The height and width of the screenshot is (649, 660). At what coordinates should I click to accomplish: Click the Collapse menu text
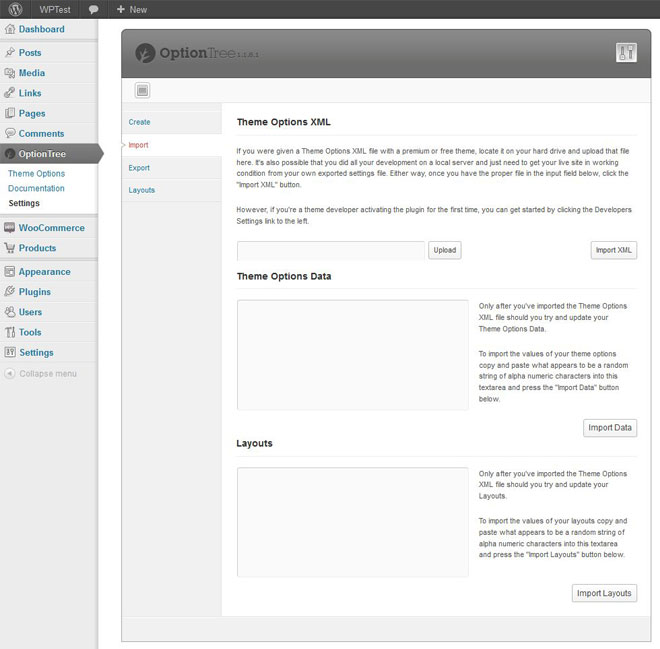coord(48,373)
